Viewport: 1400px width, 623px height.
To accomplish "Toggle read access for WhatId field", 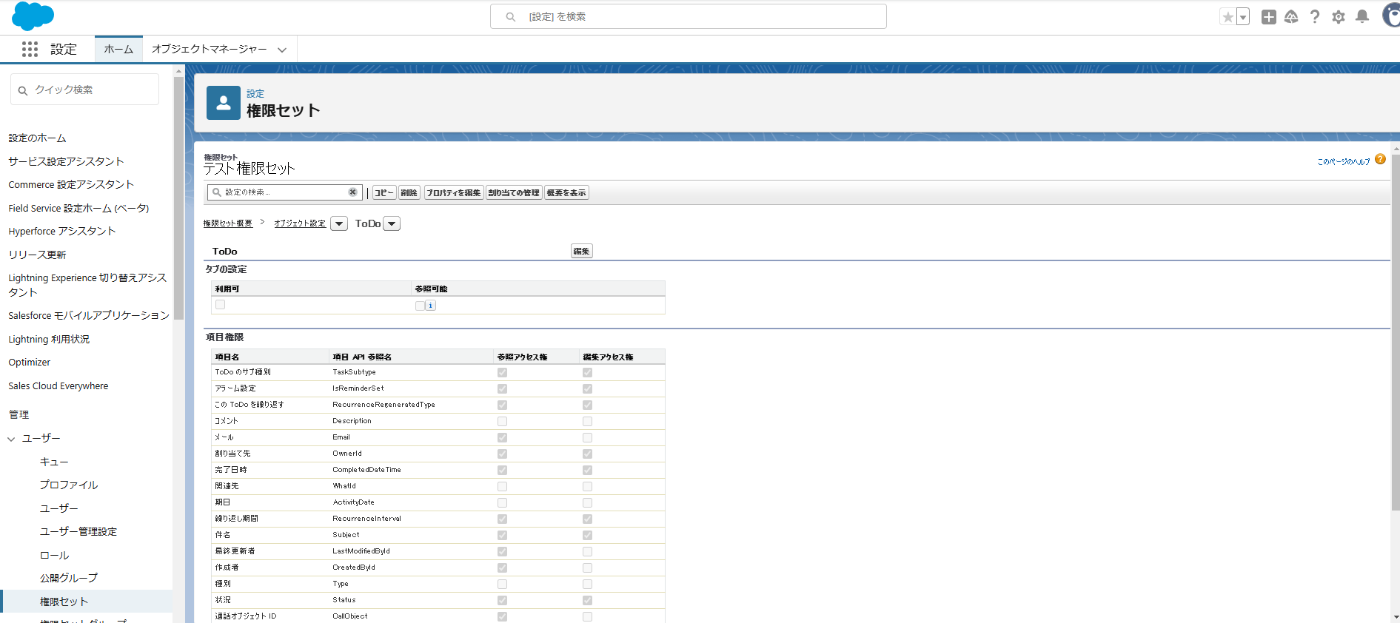I will tap(502, 486).
